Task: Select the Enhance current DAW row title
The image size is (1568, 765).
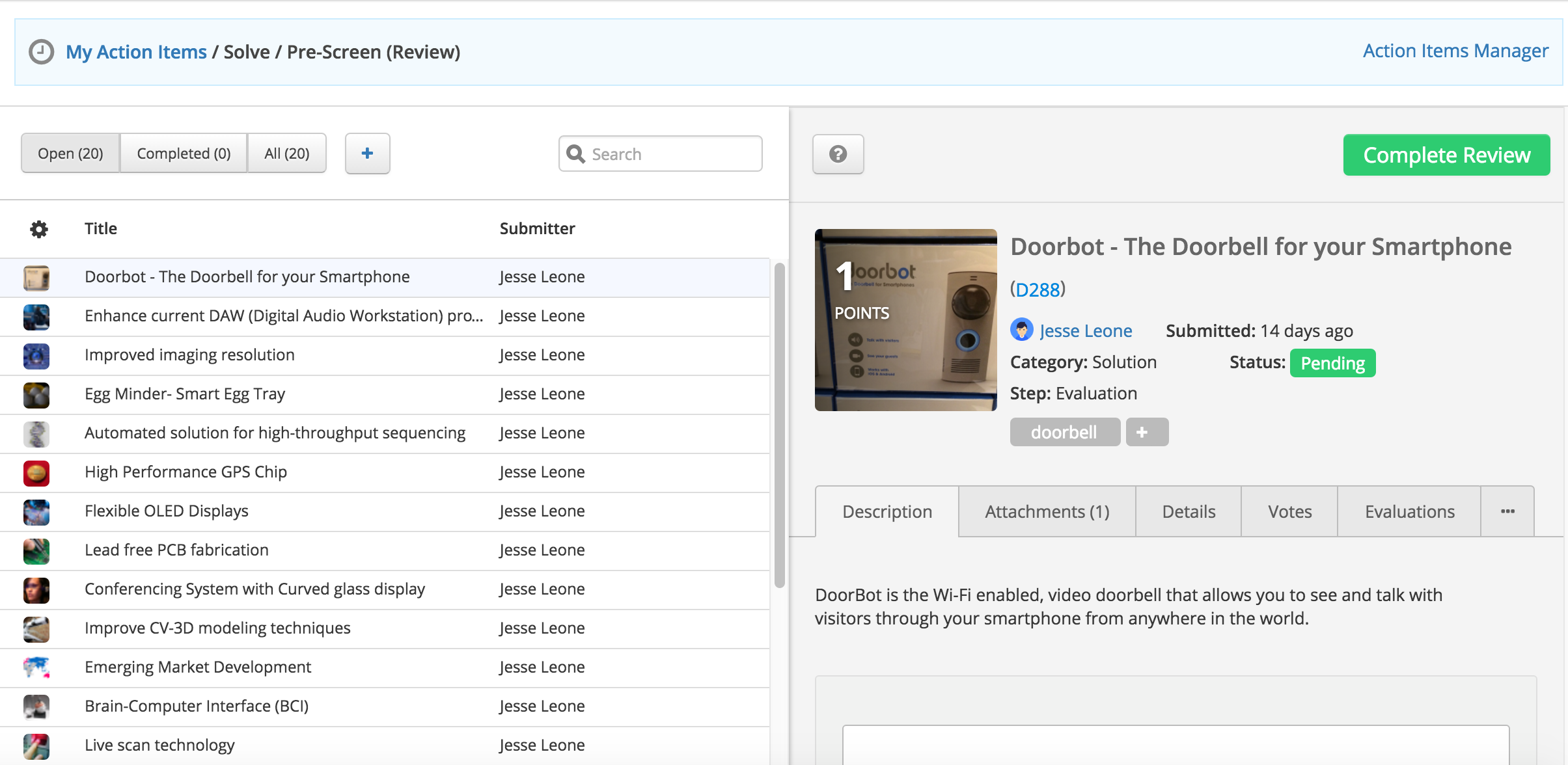Action: point(284,315)
